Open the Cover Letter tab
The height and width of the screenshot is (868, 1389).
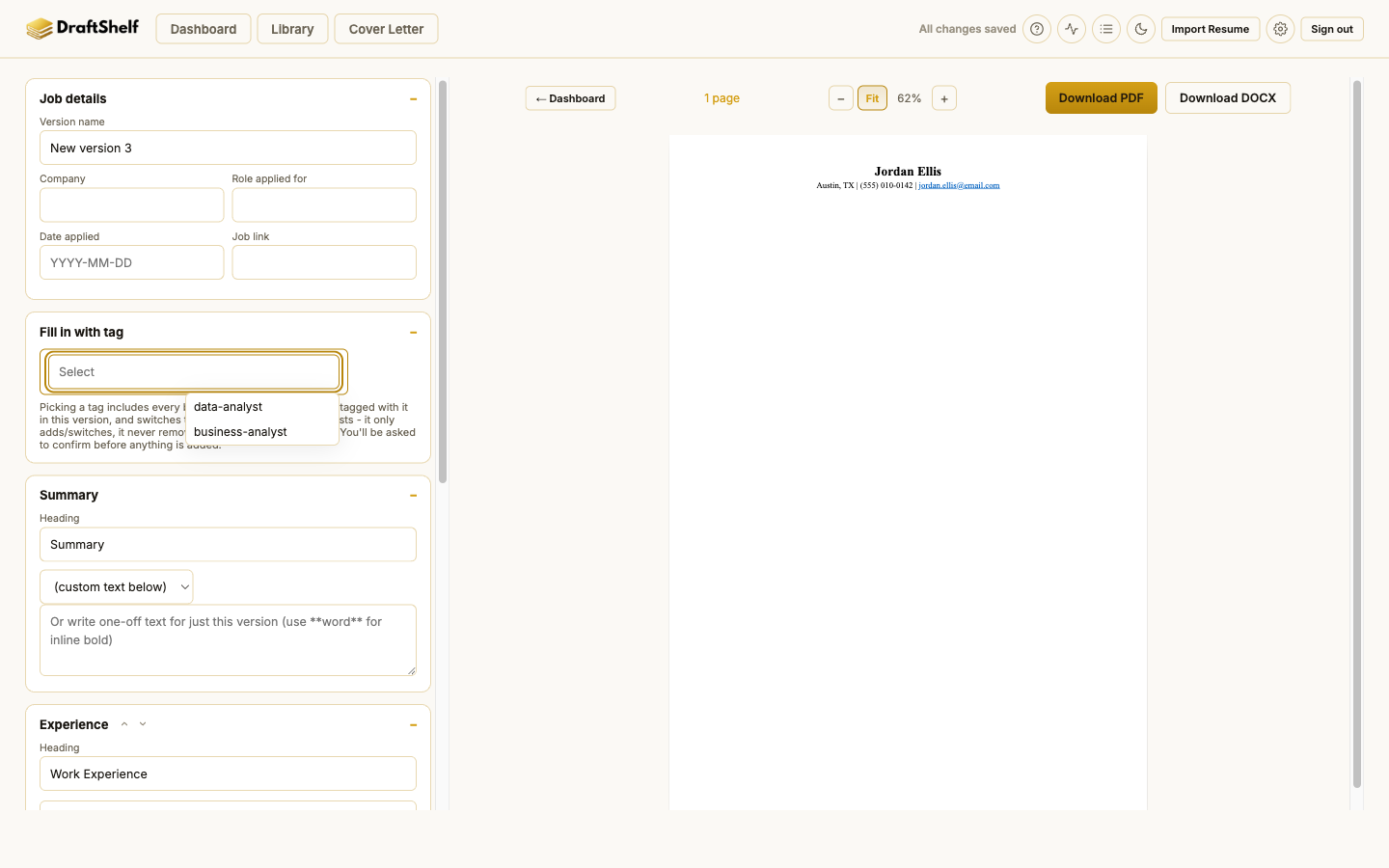[386, 29]
